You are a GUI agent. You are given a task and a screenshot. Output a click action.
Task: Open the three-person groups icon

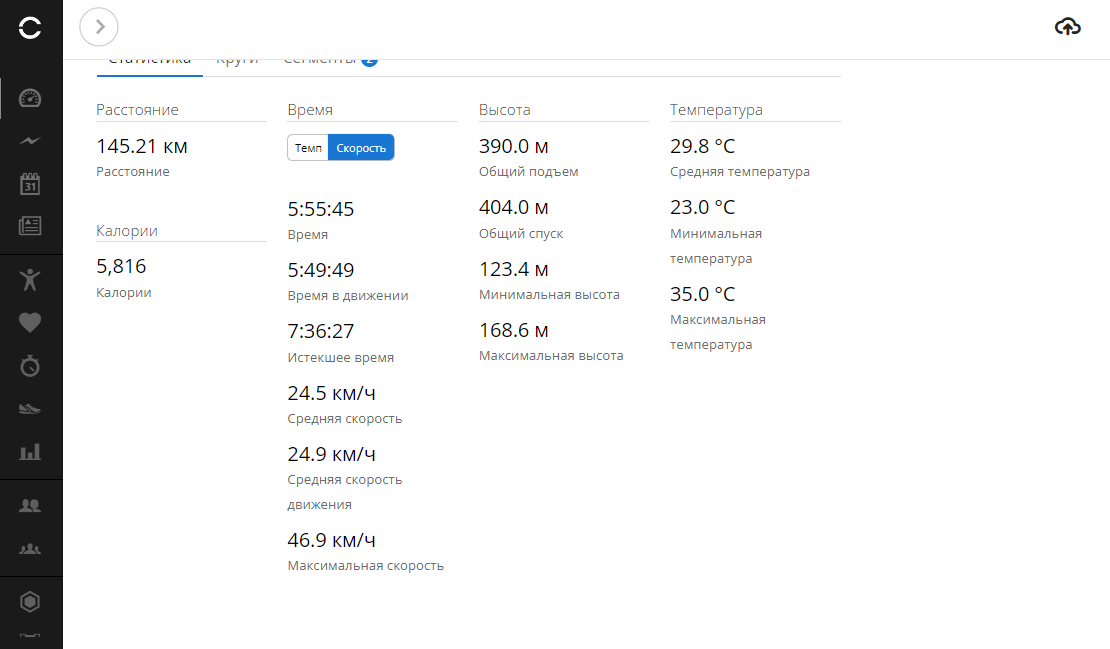click(30, 549)
